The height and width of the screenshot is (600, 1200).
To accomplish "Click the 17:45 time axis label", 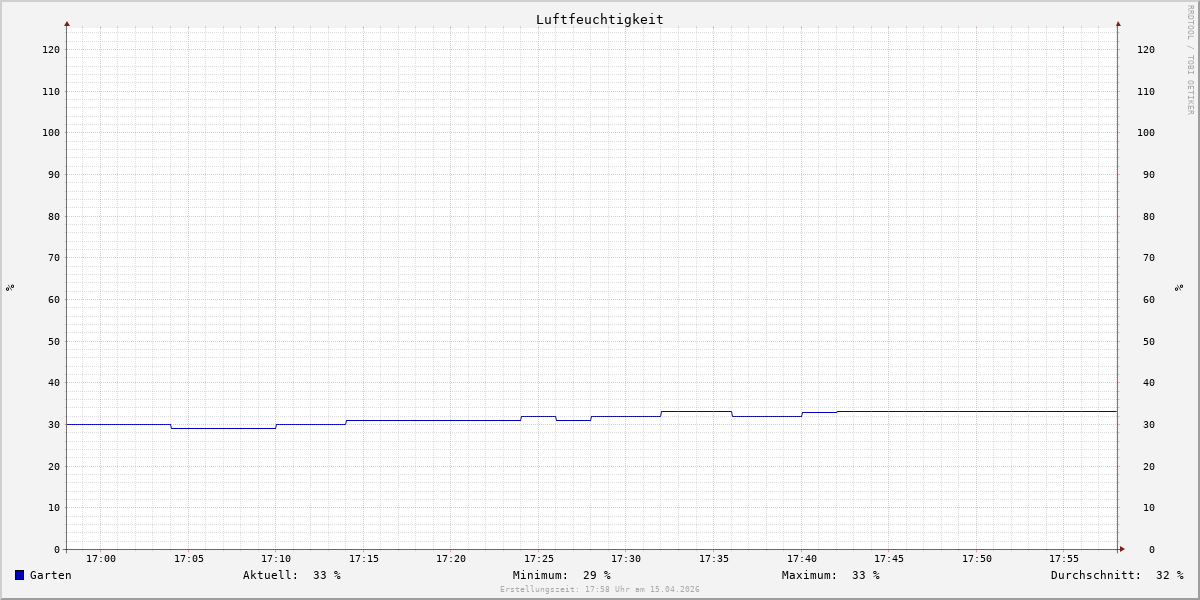I will 889,558.
